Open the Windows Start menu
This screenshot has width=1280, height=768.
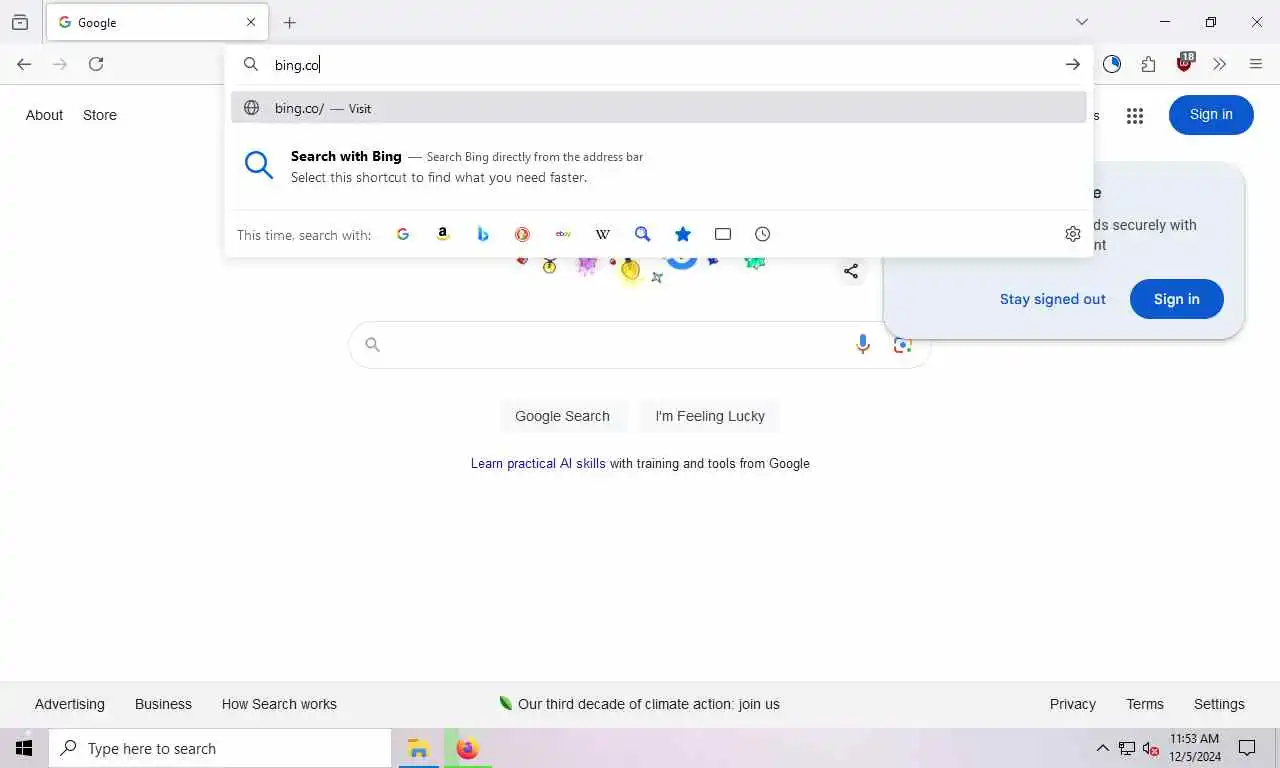coord(24,748)
